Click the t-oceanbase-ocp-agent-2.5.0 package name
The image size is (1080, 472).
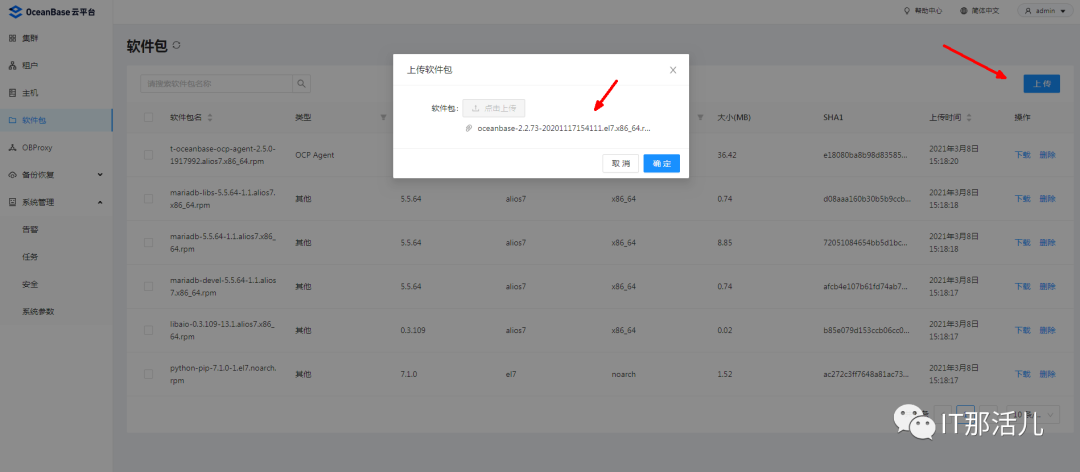222,155
